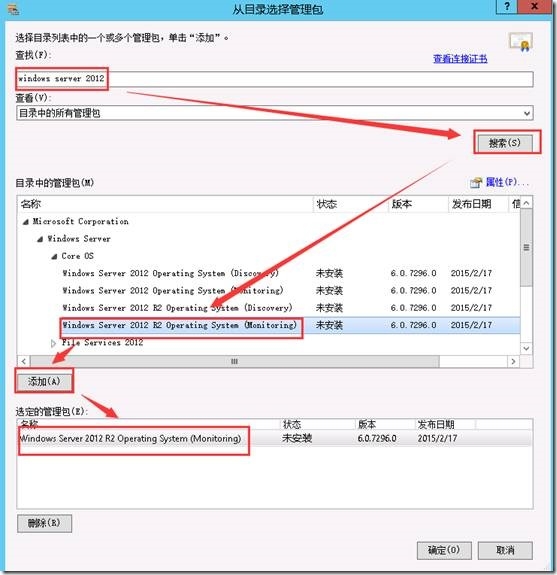Screen dimensions: 557x575
Task: Select Windows Server 2012 R2 Operating System (Monitoring) in catalog
Action: click(x=179, y=325)
